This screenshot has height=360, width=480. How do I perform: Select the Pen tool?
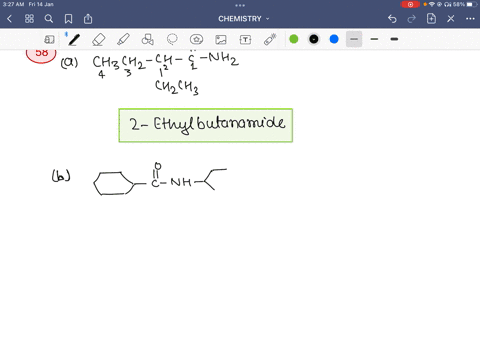[74, 40]
